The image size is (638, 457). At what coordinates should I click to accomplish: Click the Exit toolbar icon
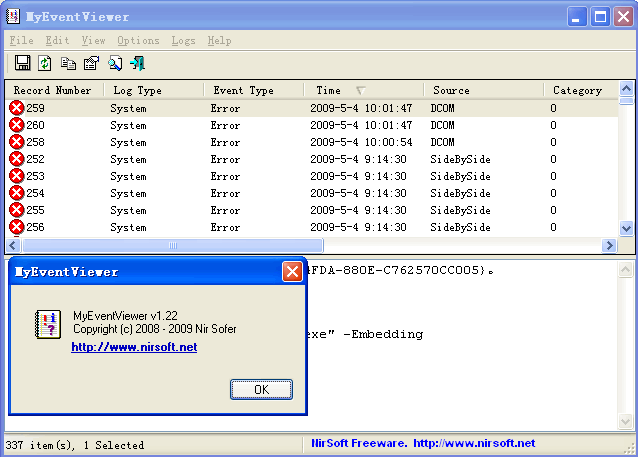coord(138,63)
